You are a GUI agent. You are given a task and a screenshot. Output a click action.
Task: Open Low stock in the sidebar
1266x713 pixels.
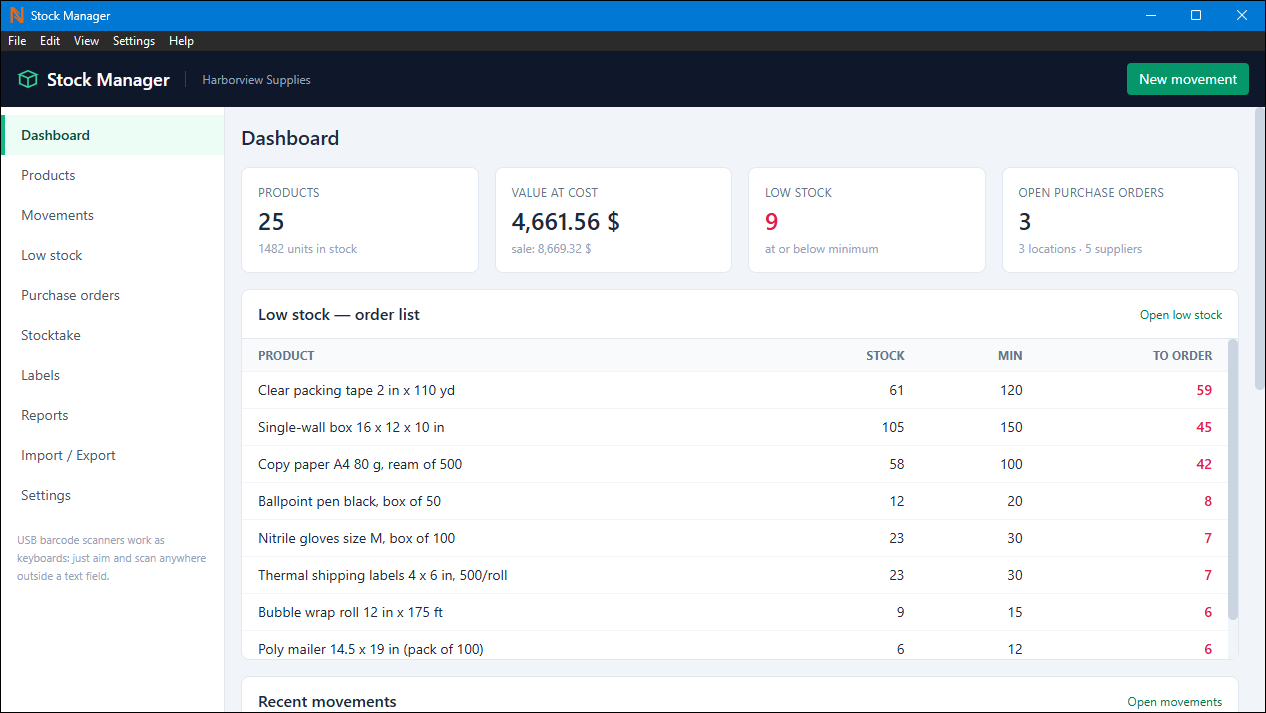point(113,255)
